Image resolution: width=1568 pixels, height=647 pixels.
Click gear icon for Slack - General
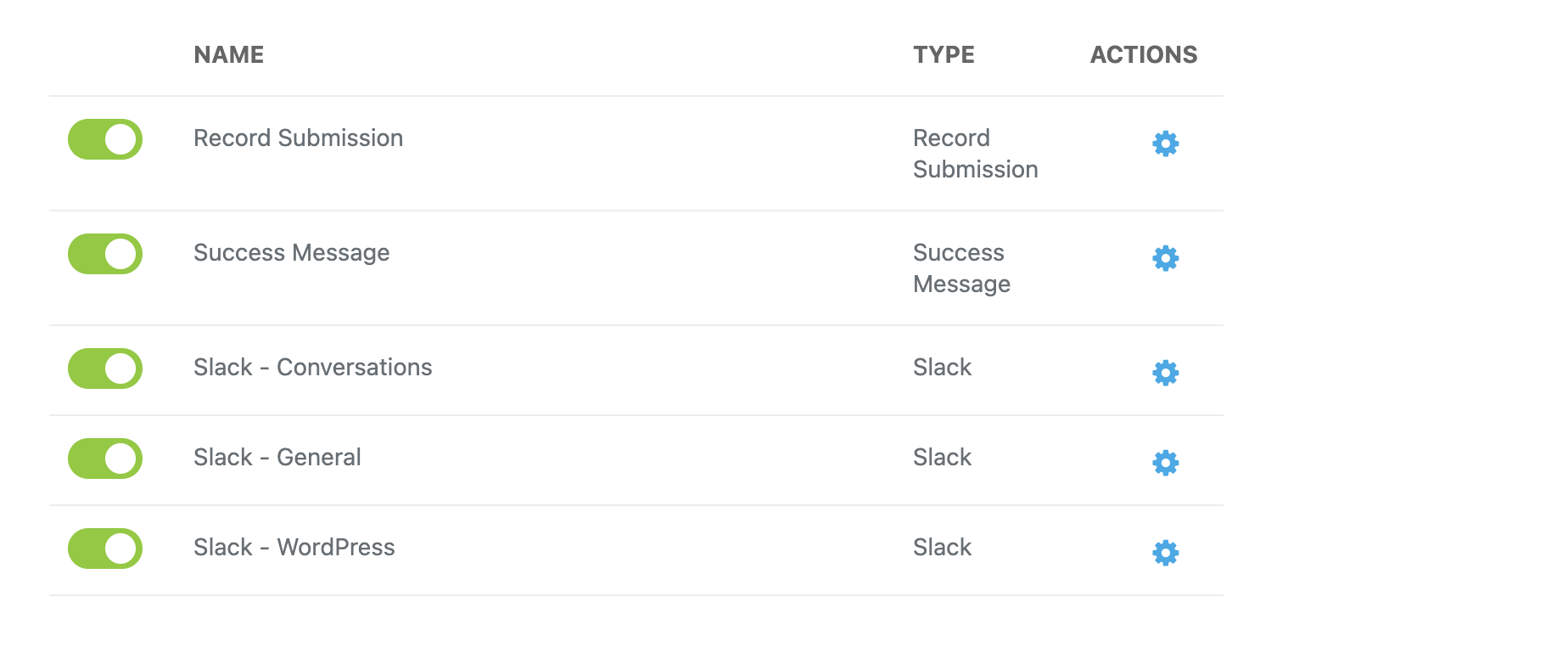coord(1165,463)
